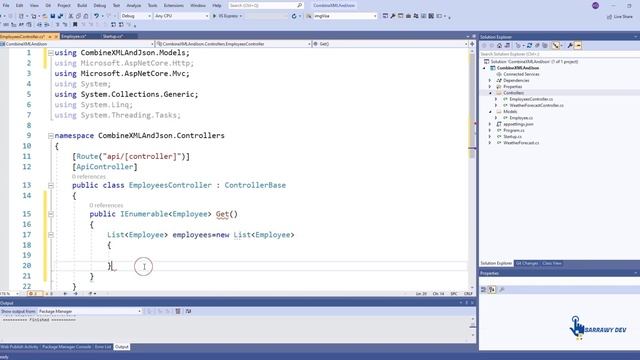Toggle the pin icon on EmployeesController tab

tap(50, 37)
